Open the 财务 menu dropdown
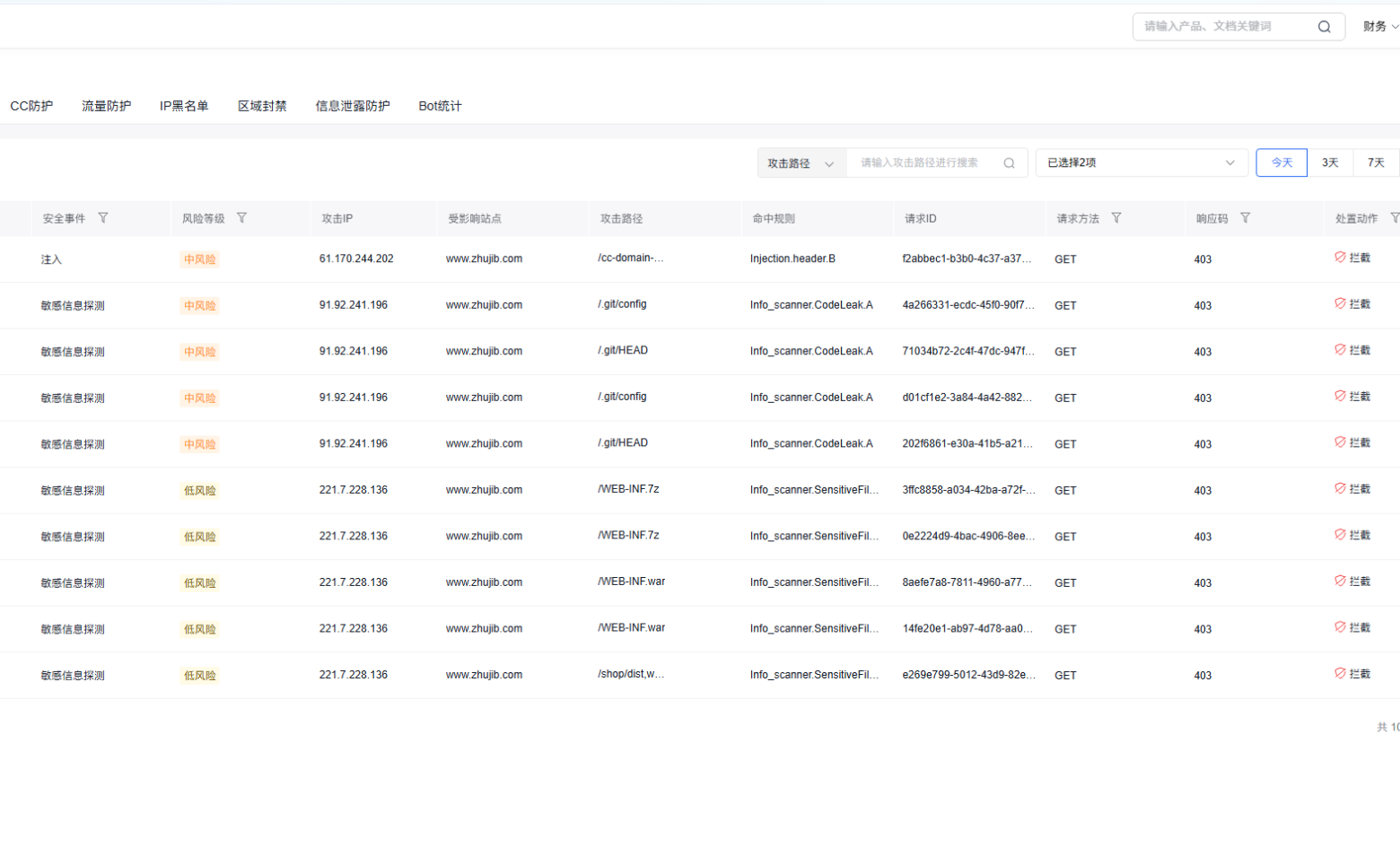 1380,27
